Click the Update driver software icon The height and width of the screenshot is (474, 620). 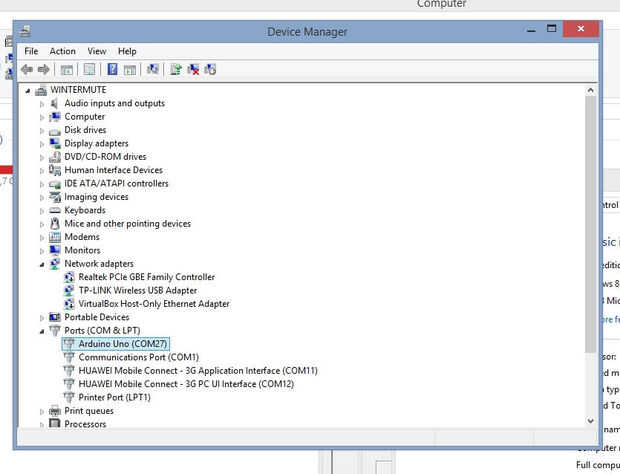pos(176,70)
